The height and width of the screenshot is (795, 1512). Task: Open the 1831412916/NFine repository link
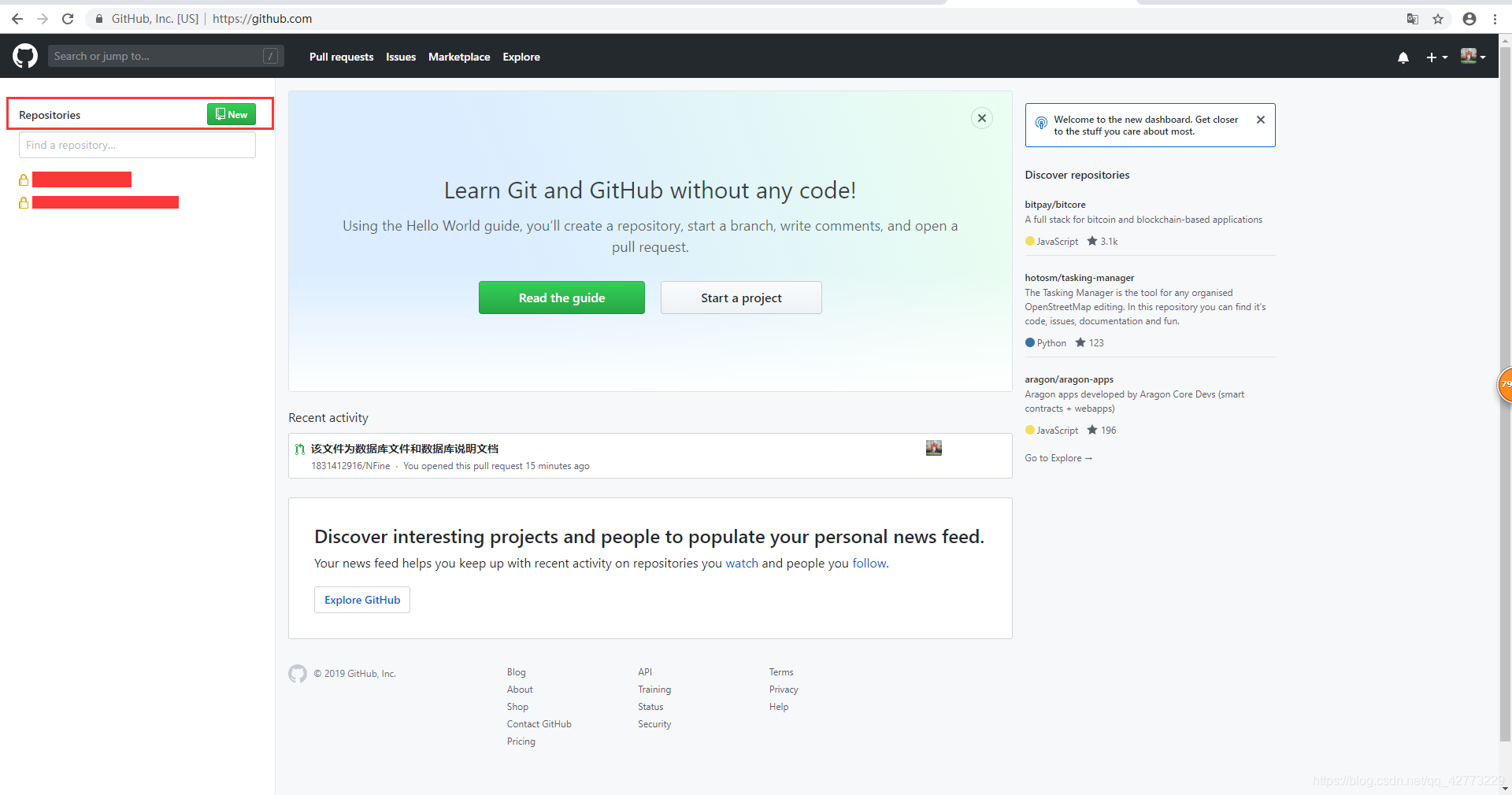click(x=350, y=466)
